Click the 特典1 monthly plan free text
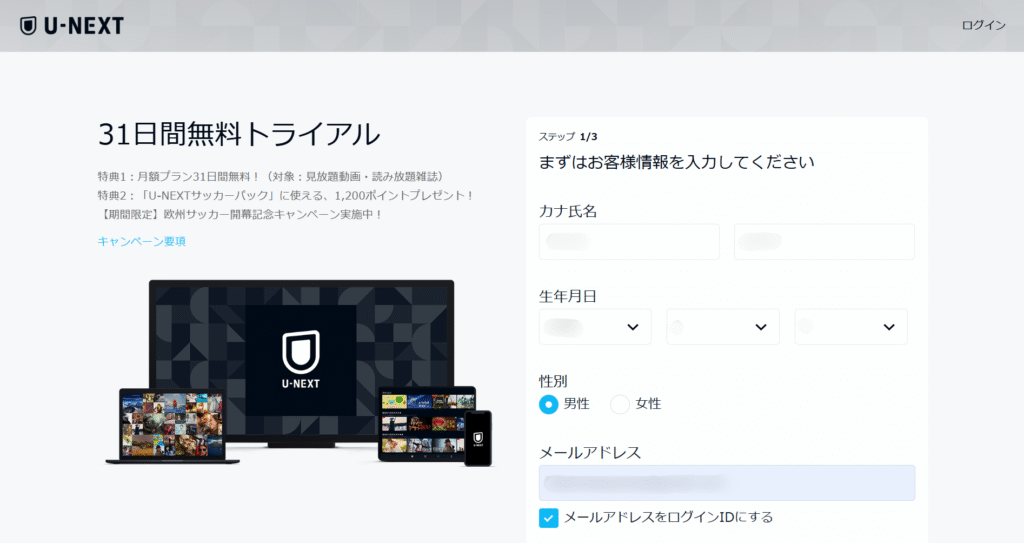The height and width of the screenshot is (543, 1024). click(273, 176)
